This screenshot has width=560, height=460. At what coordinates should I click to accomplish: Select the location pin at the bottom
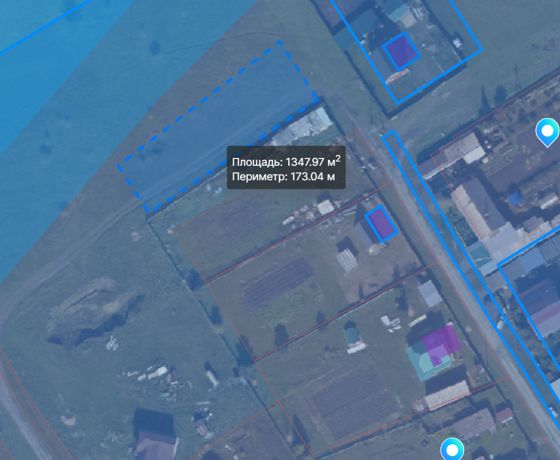(x=452, y=449)
